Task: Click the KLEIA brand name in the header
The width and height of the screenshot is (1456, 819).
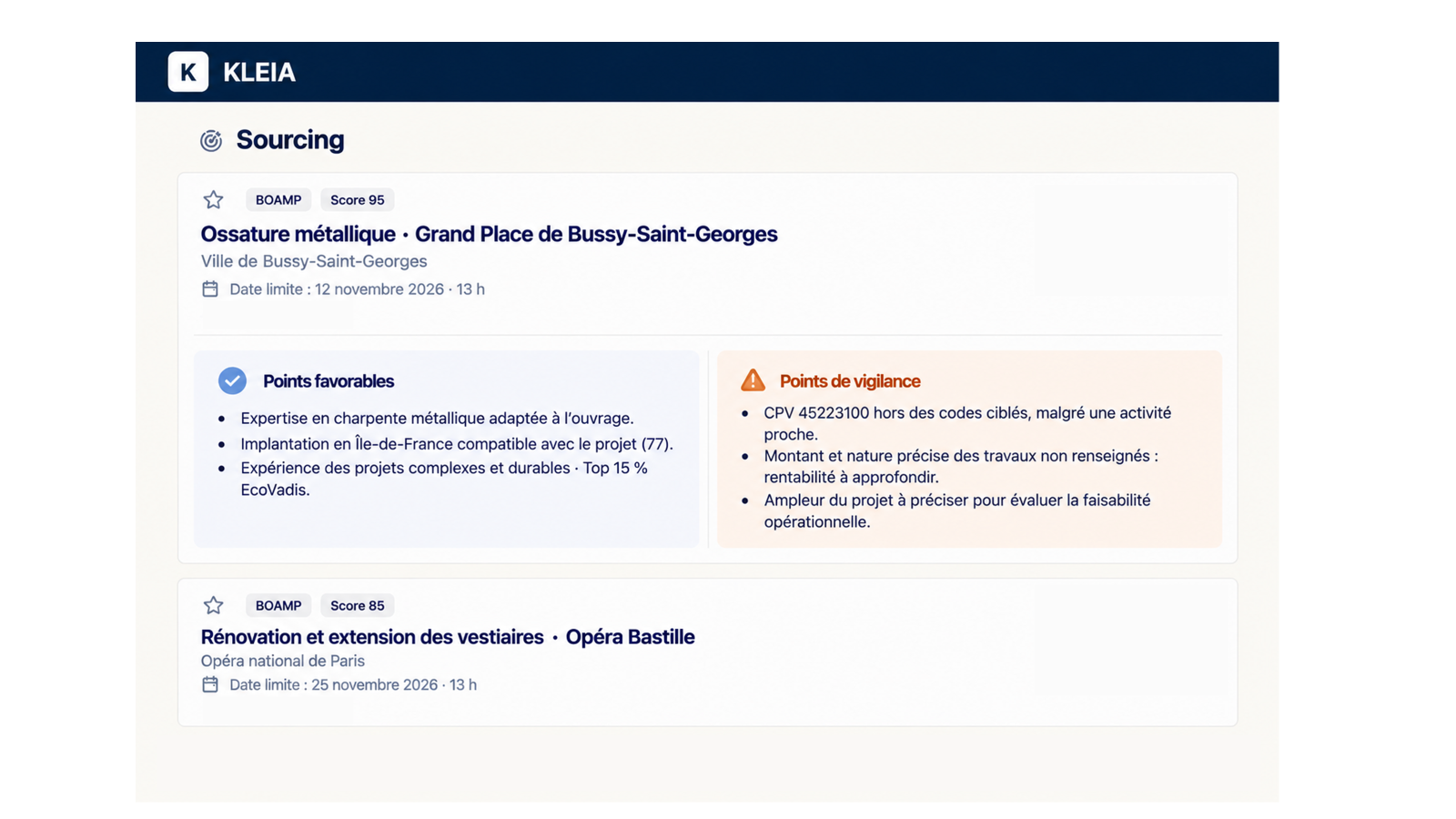Action: 259,72
